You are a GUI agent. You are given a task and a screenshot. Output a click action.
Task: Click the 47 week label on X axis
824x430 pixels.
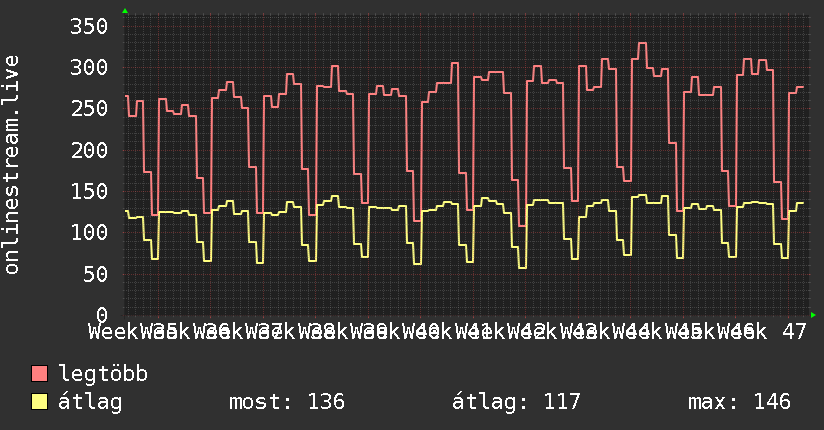pyautogui.click(x=794, y=332)
